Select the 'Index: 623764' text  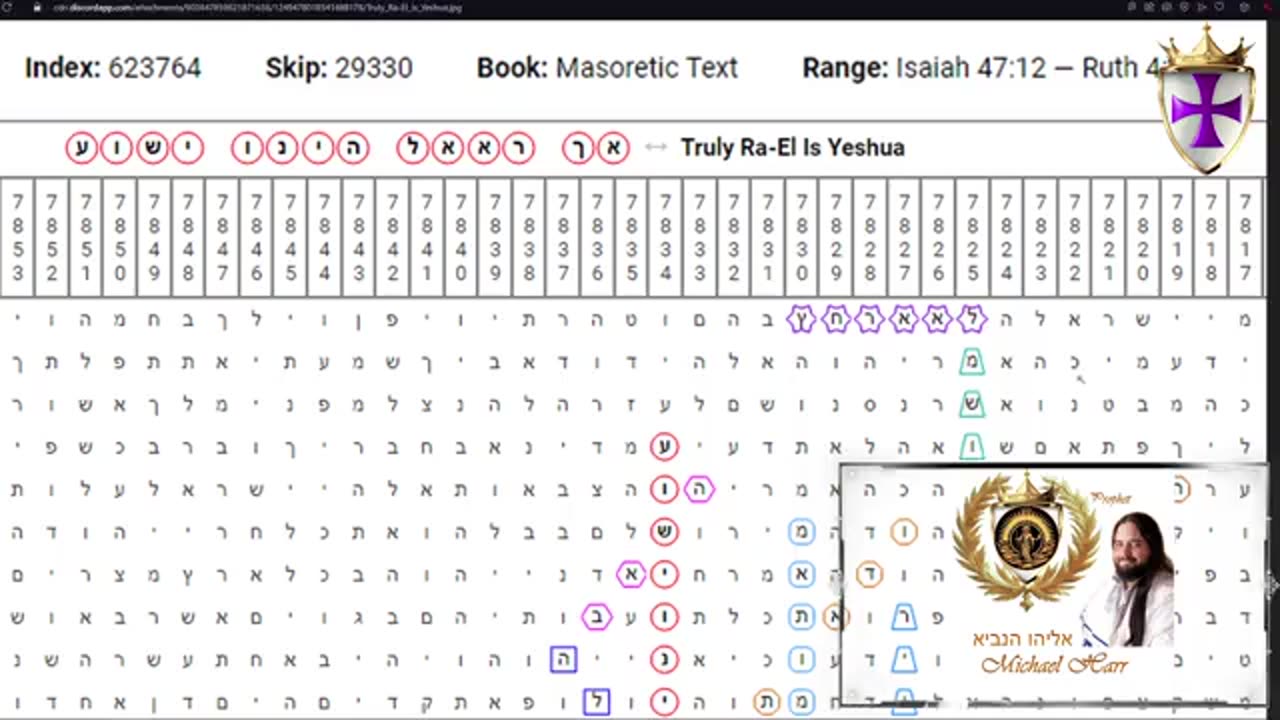point(113,68)
